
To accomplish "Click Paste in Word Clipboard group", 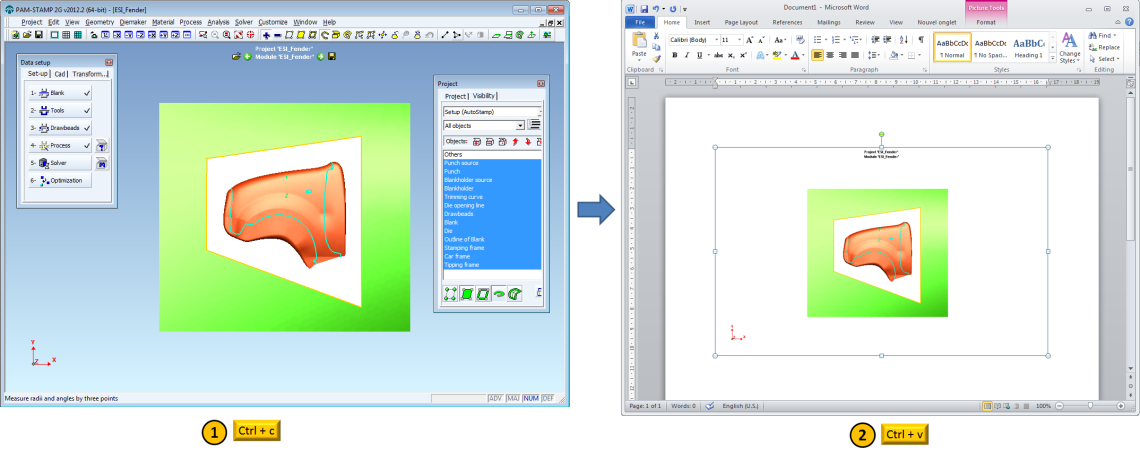I will coord(639,45).
